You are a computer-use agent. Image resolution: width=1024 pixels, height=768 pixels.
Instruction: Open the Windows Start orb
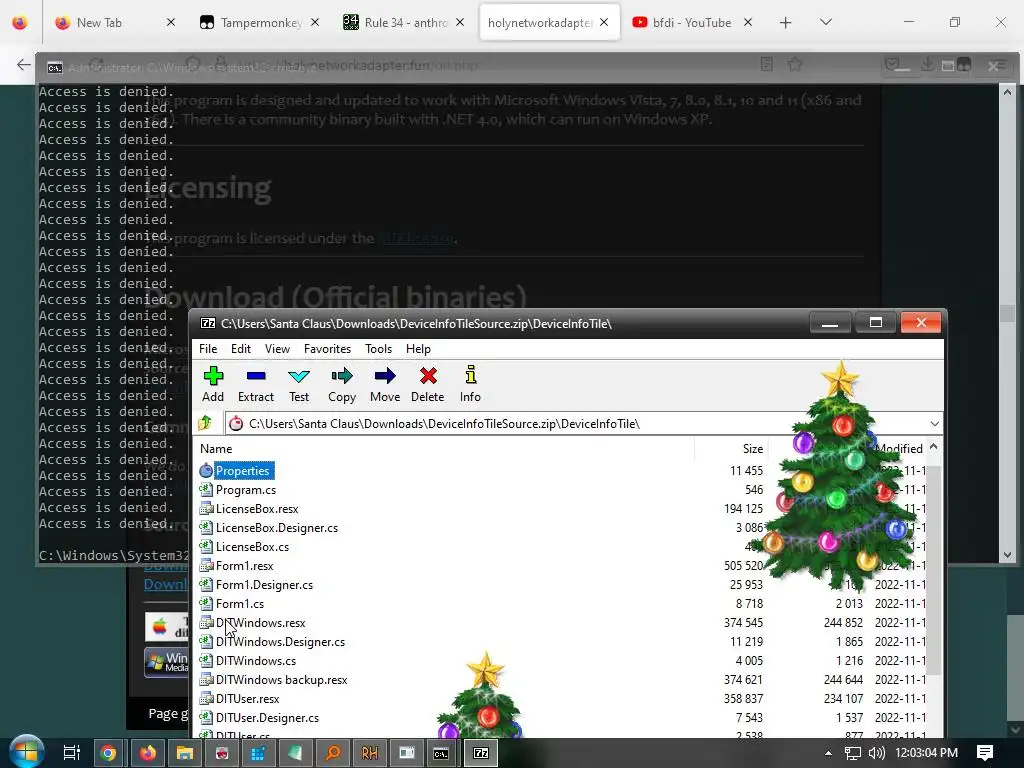[26, 752]
